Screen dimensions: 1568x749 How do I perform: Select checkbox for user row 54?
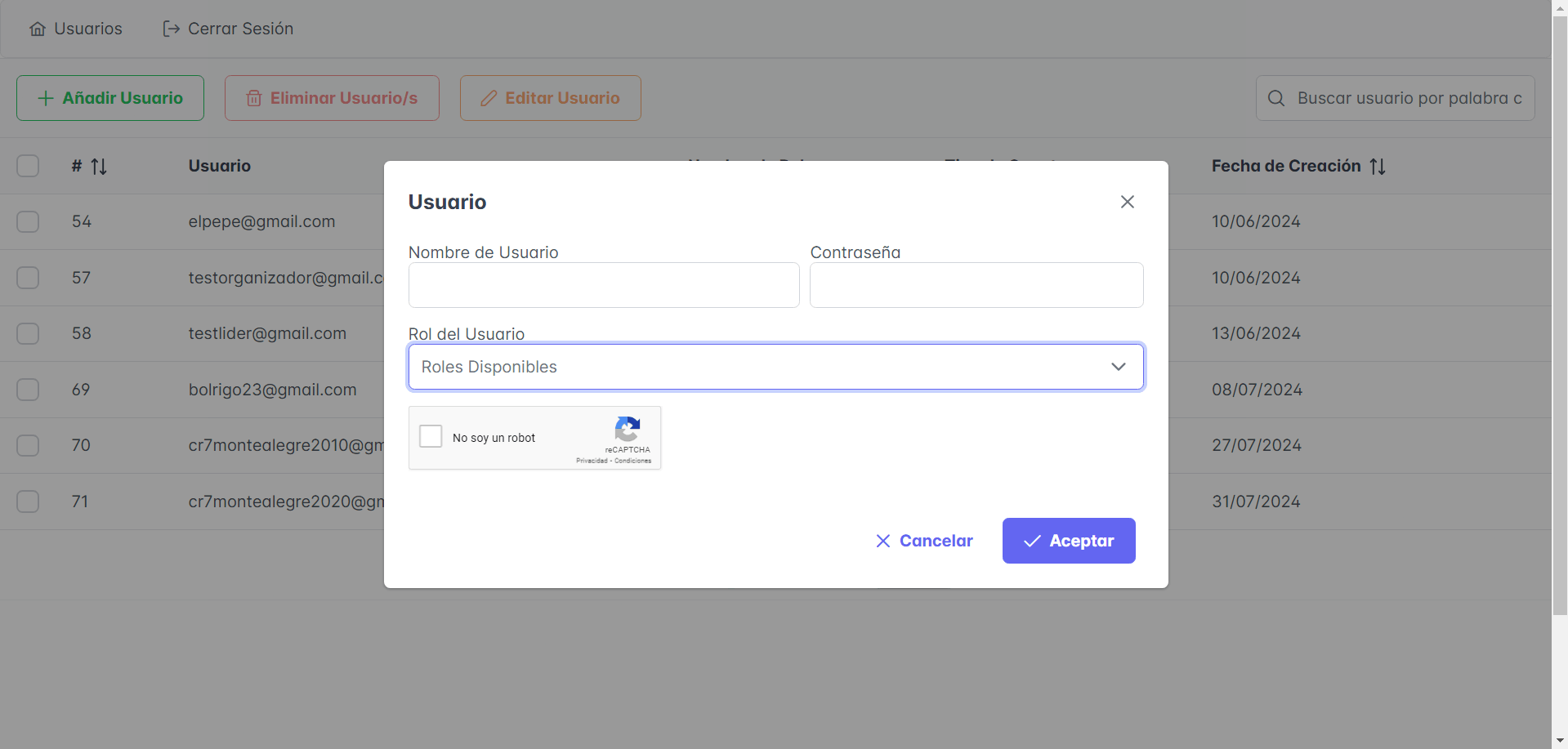pyautogui.click(x=28, y=221)
